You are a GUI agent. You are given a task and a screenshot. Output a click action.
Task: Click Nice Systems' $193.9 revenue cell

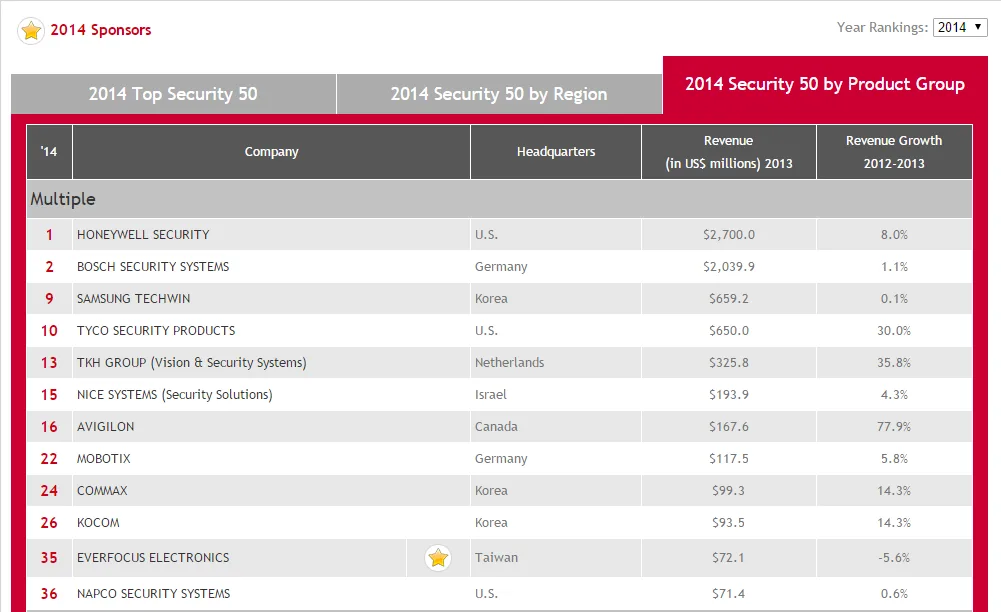tap(728, 394)
